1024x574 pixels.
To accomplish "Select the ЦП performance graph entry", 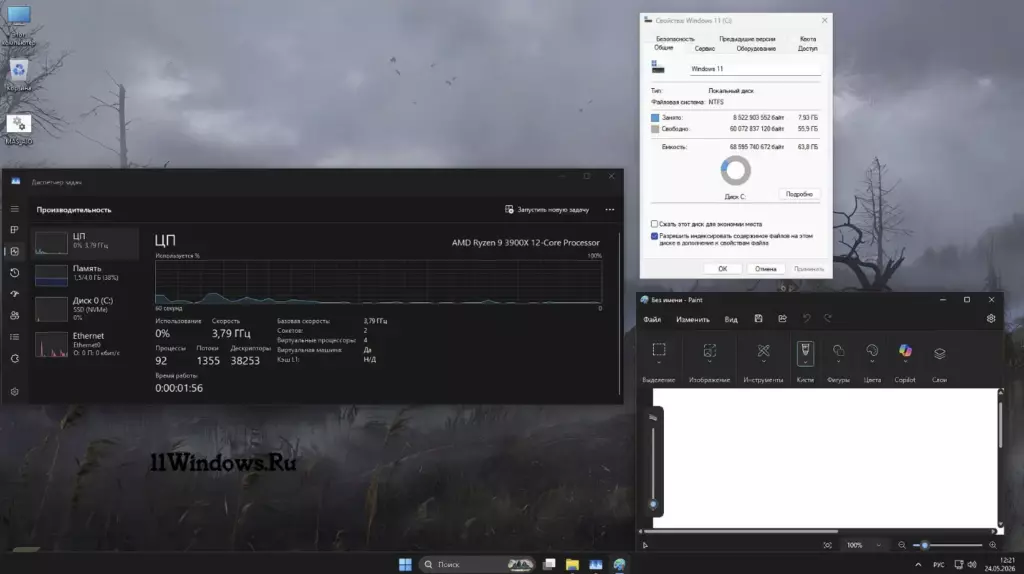I will coord(85,242).
